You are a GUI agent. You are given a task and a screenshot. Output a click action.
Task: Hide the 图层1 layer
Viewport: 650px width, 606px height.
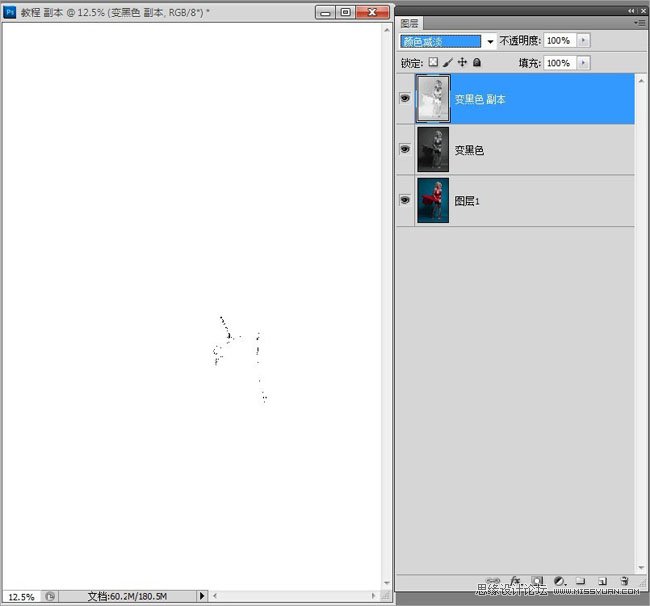point(405,200)
